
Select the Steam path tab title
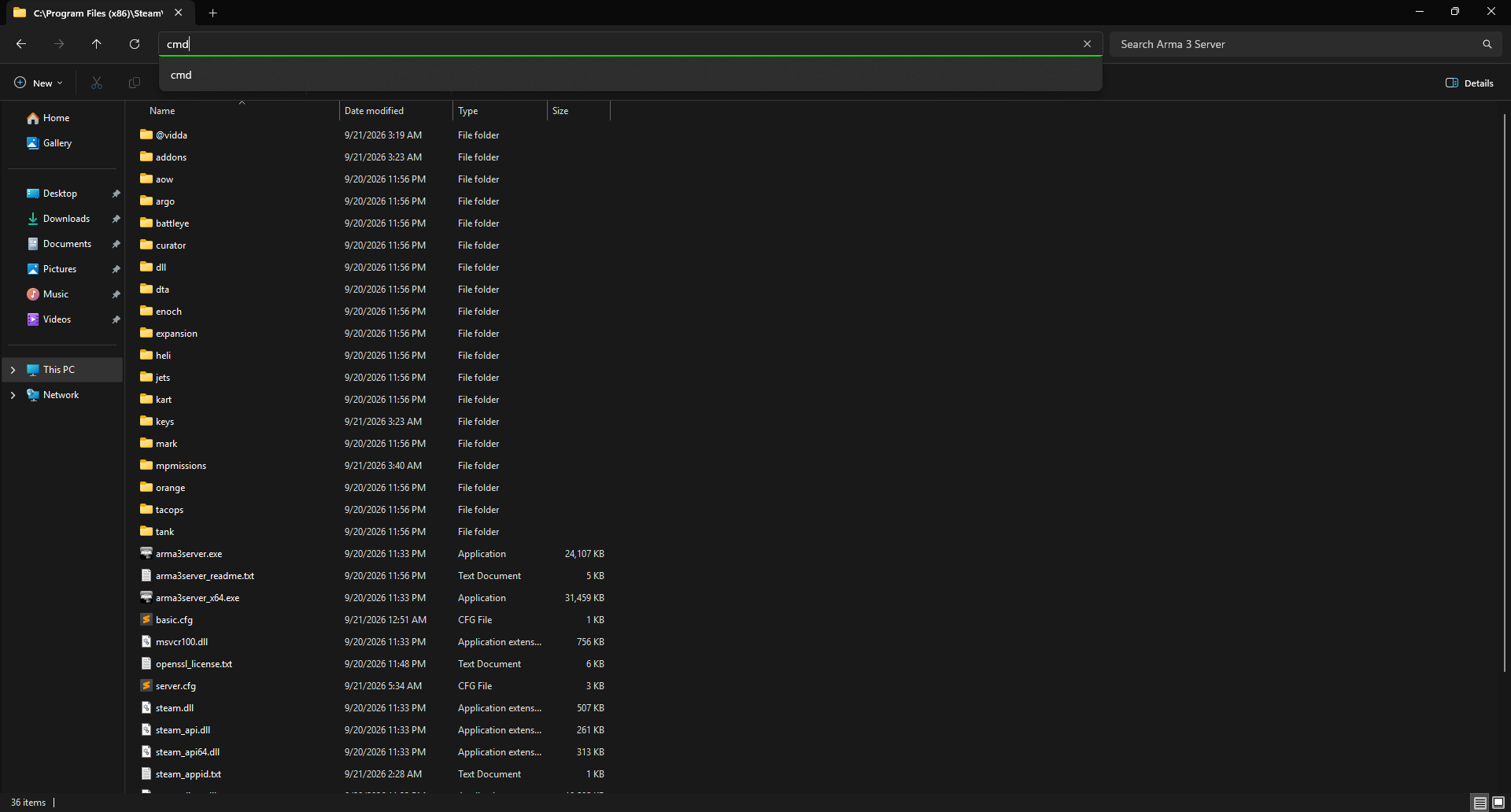click(x=98, y=13)
